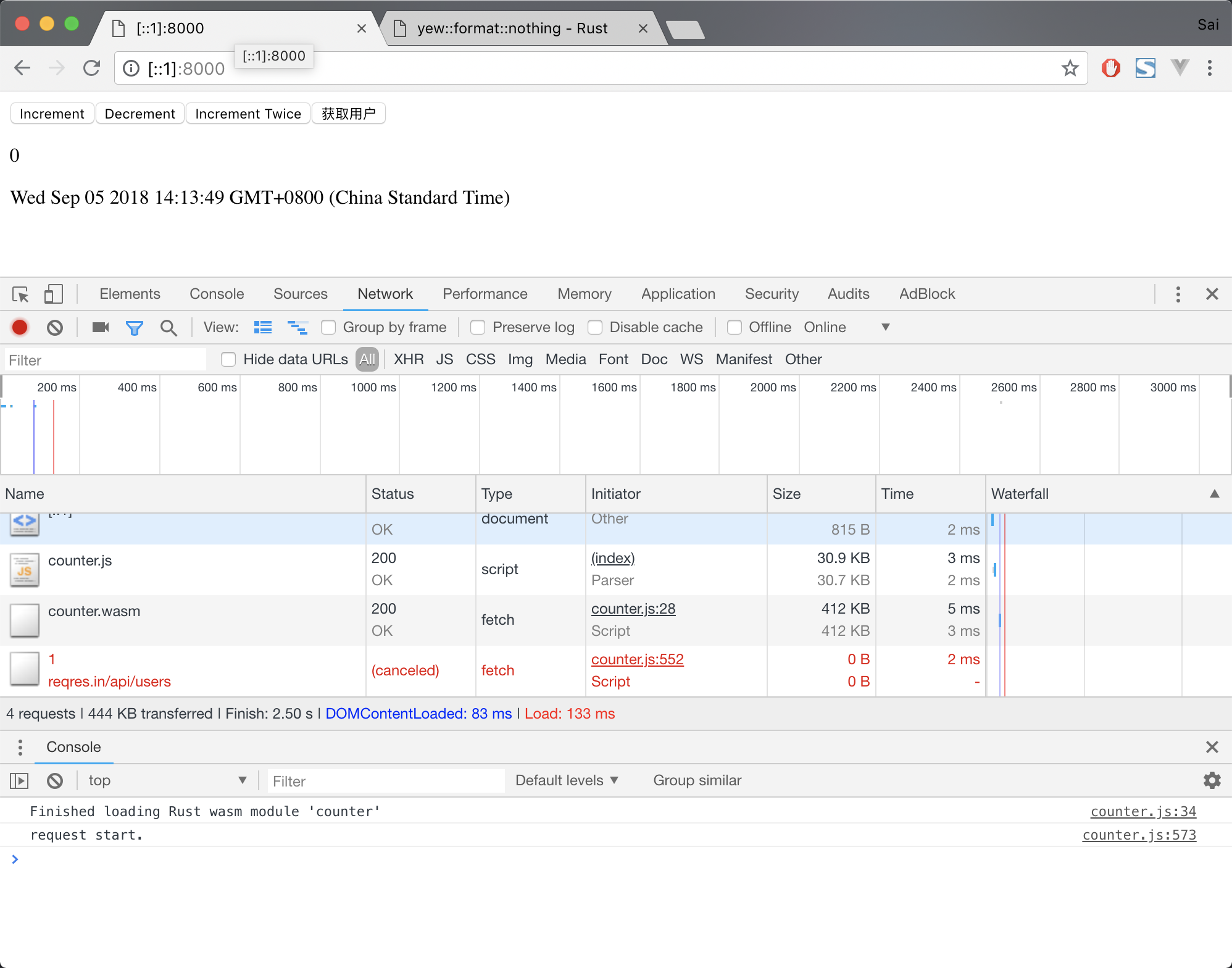Click the Increment Twice button
The image size is (1232, 968).
click(x=248, y=113)
